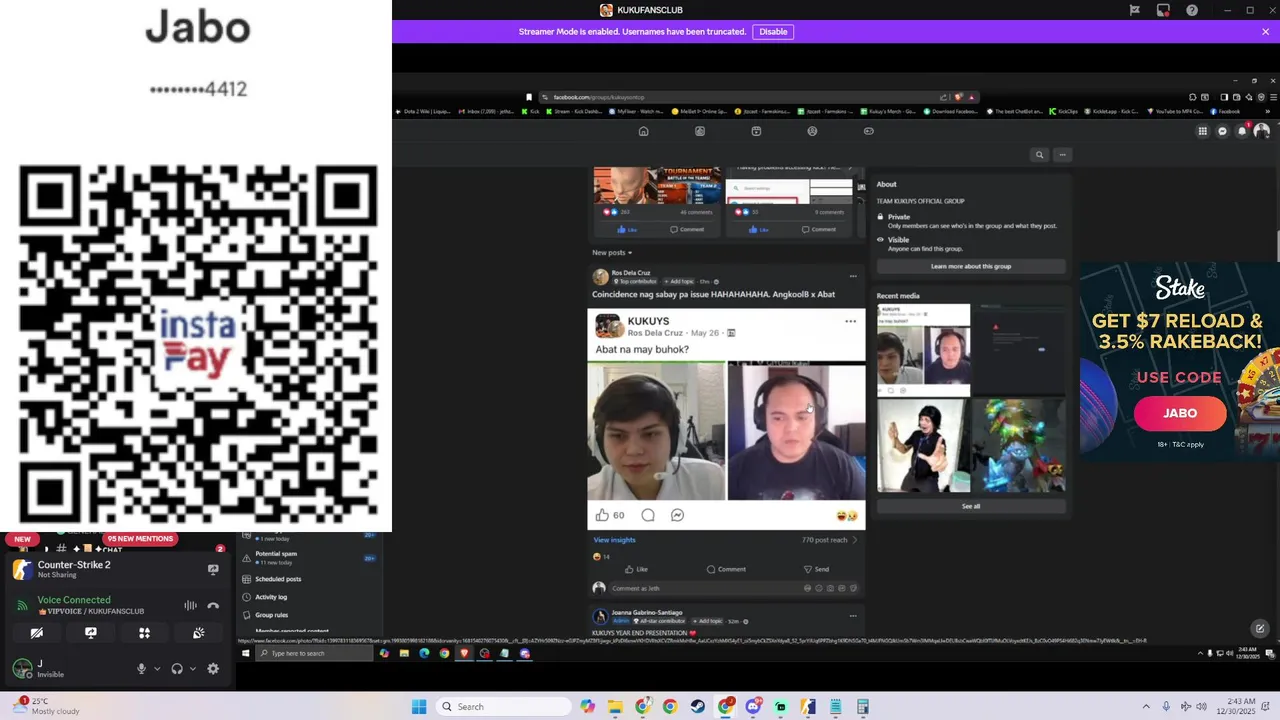Open View insights link
This screenshot has width=1280, height=720.
[614, 540]
